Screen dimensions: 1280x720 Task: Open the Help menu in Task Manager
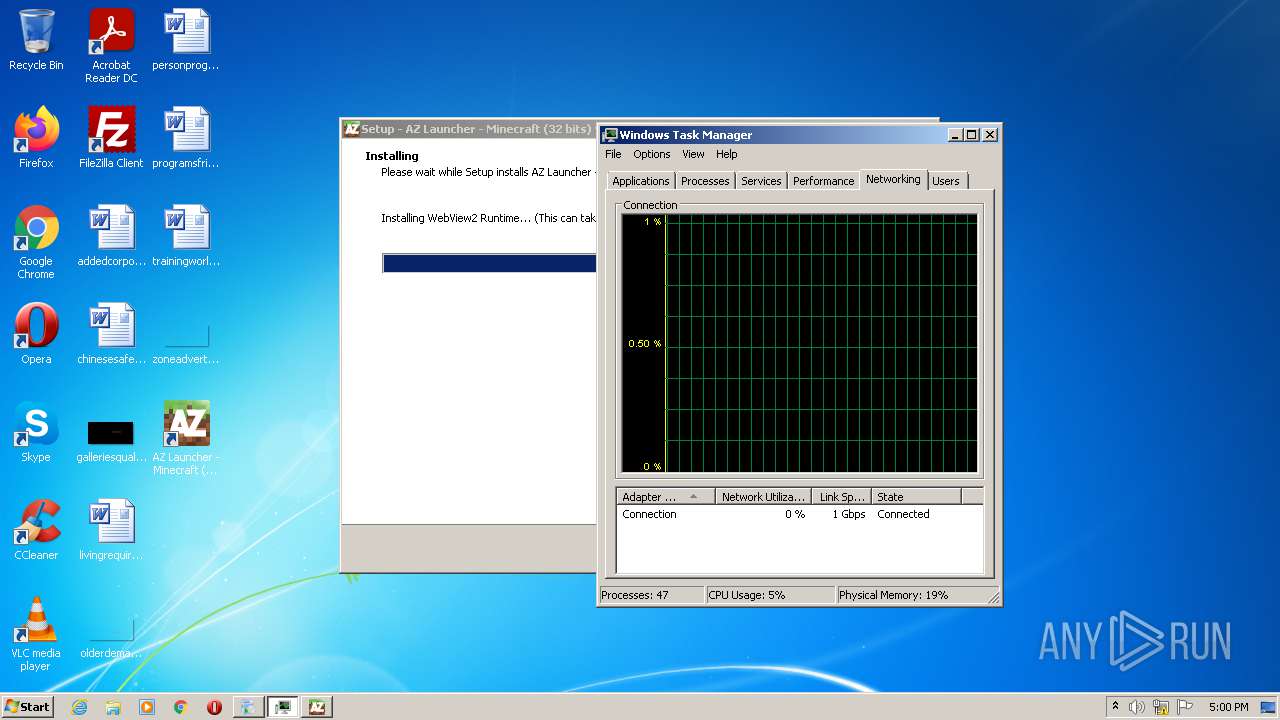click(x=727, y=154)
